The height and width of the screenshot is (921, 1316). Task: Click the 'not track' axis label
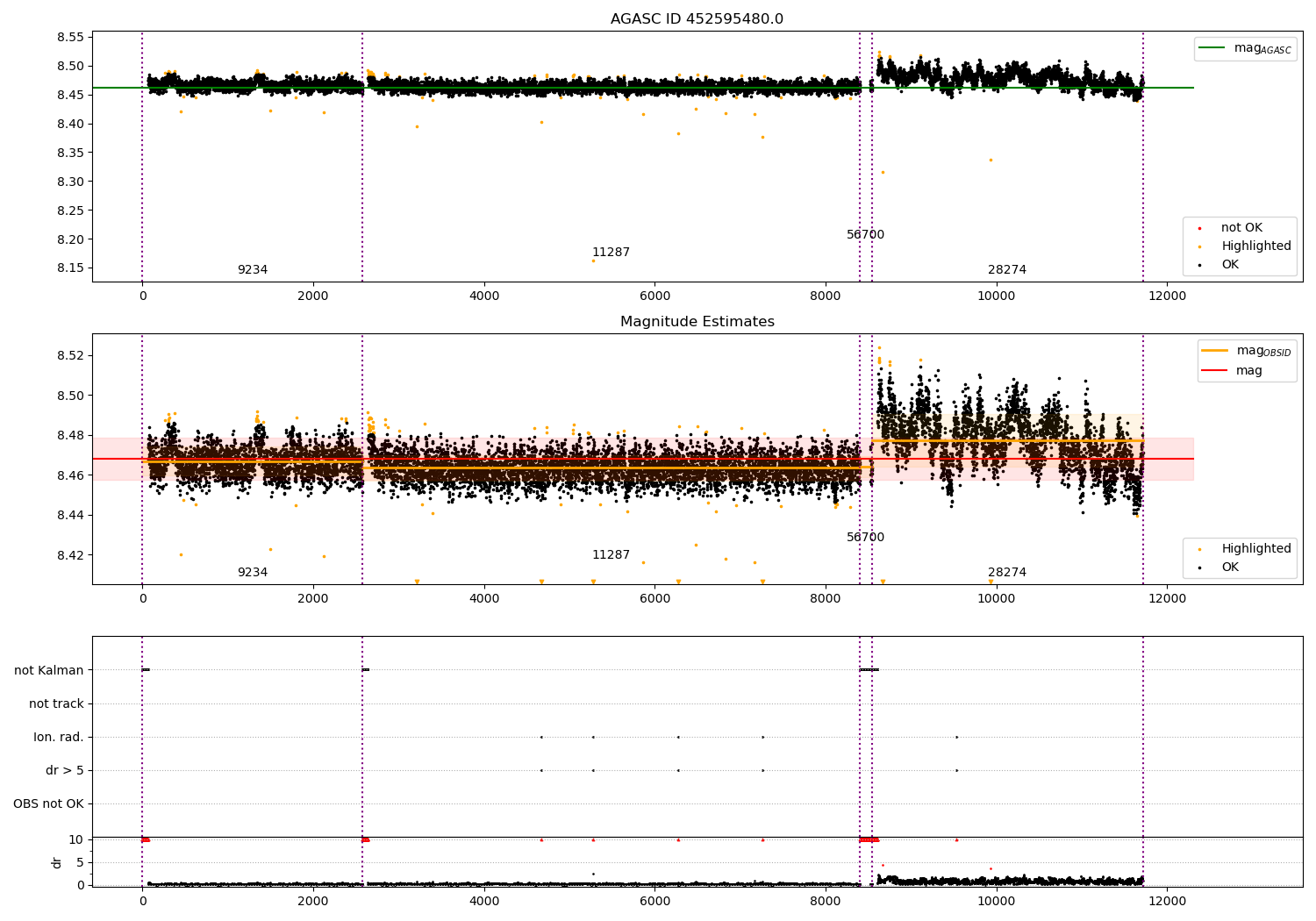56,703
